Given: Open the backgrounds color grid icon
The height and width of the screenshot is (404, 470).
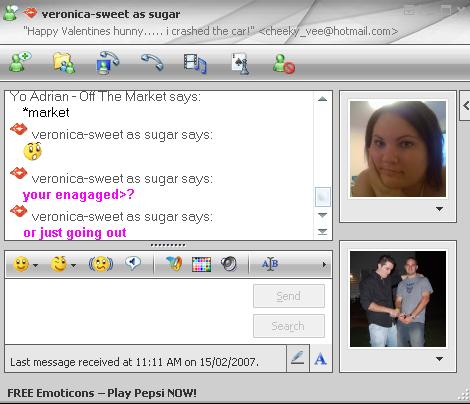Looking at the screenshot, I should coord(201,264).
